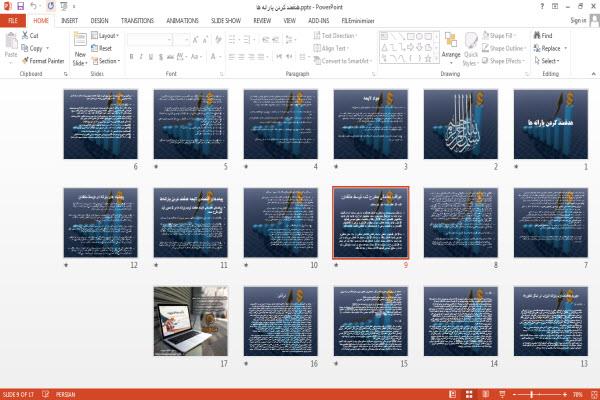The height and width of the screenshot is (400, 600).
Task: Open the Shape Effects dropdown
Action: (503, 61)
